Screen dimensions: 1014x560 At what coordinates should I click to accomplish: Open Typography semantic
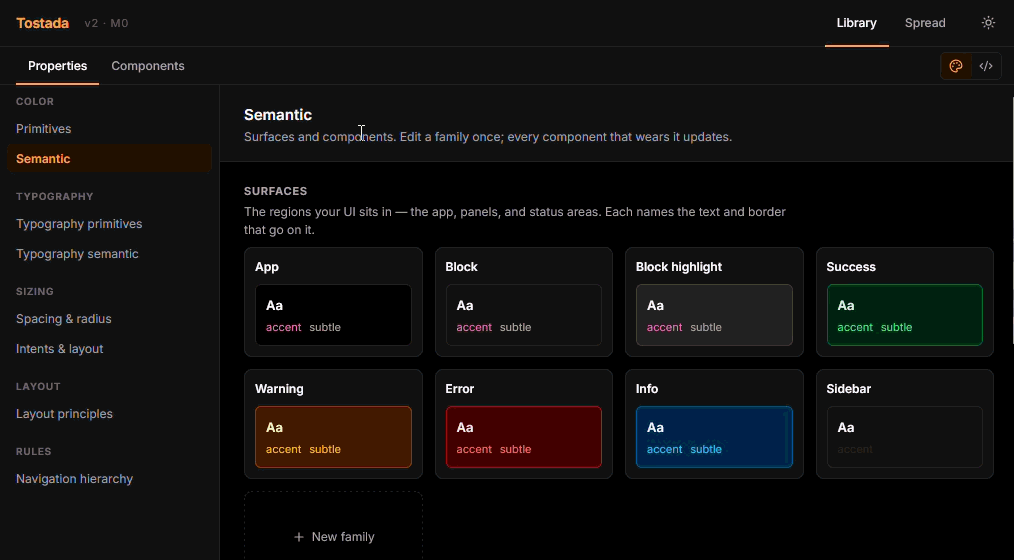click(109, 253)
